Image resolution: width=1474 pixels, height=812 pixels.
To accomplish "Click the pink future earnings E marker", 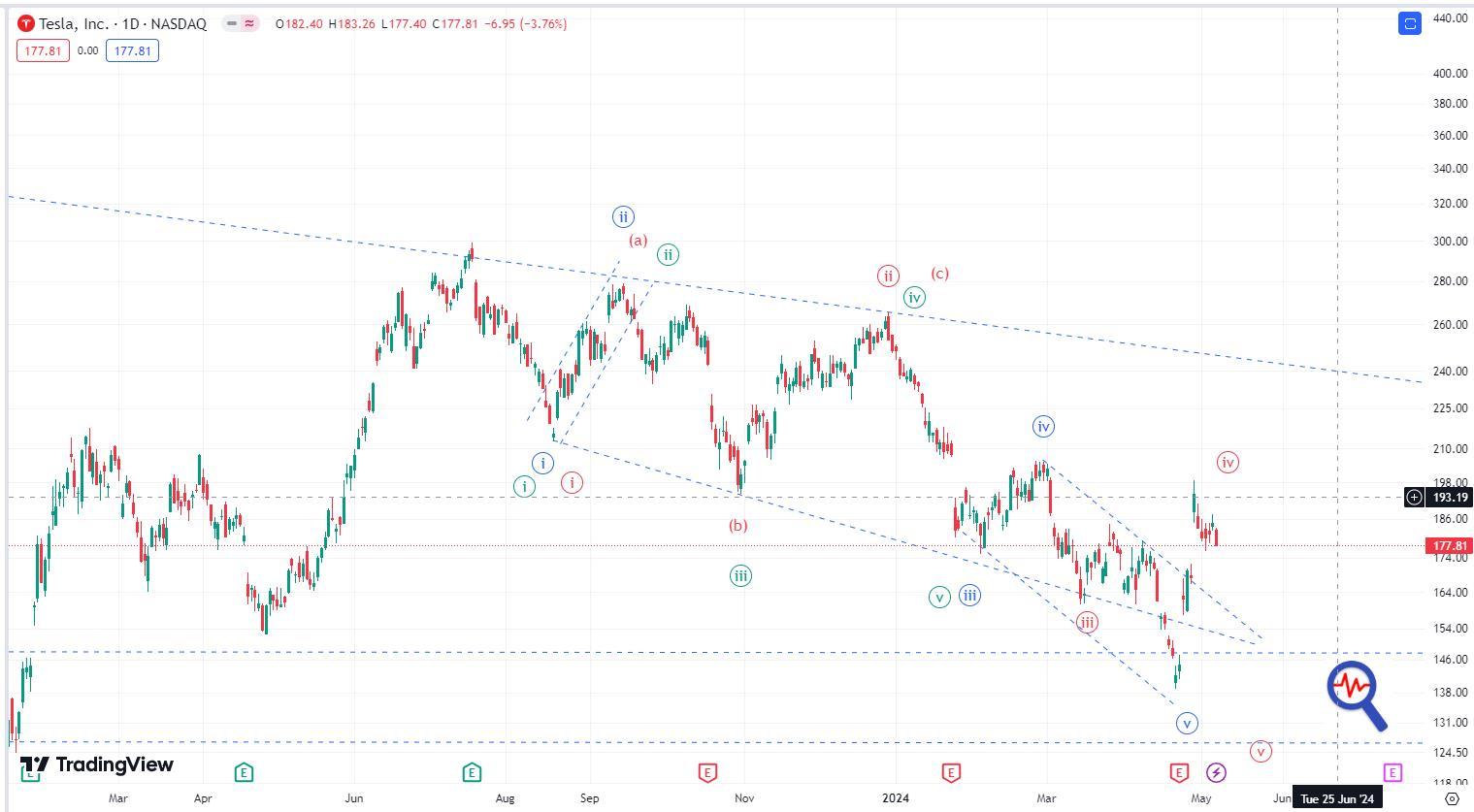I will (1392, 772).
